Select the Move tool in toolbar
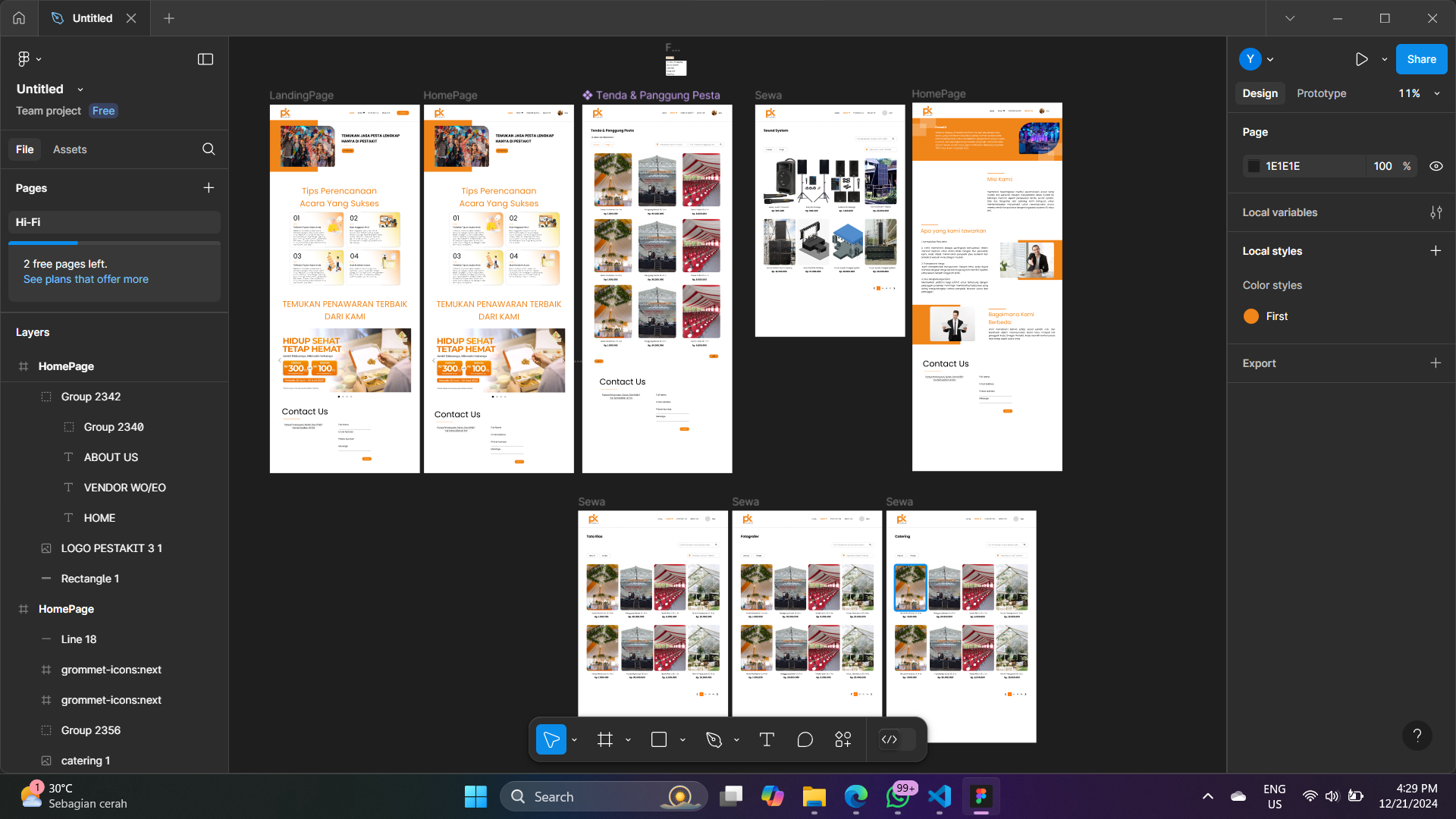Screen dimensions: 1456x819 coord(551,739)
